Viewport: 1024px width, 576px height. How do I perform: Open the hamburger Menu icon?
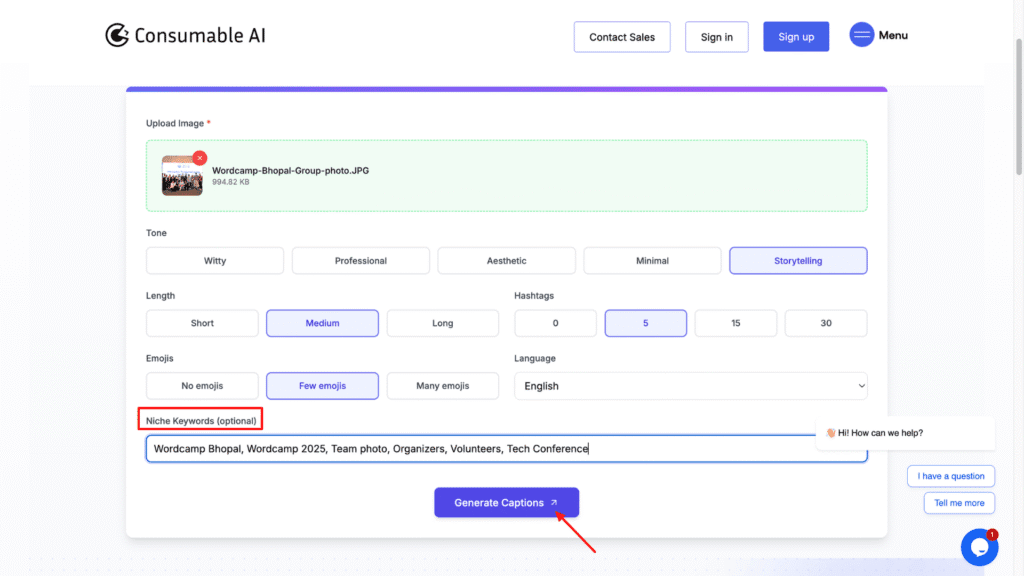pos(861,35)
